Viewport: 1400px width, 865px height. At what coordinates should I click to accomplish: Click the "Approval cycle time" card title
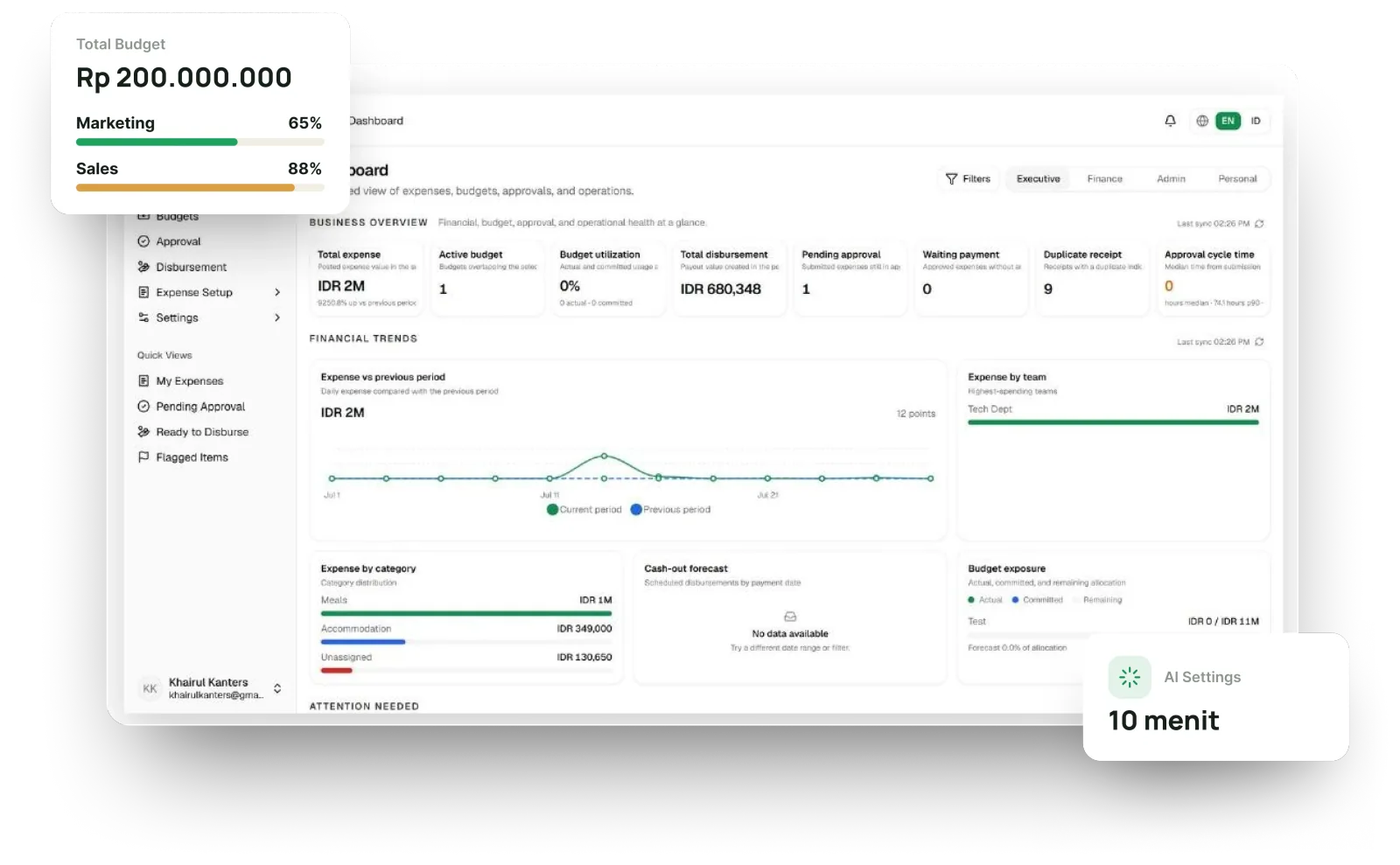click(x=1209, y=255)
